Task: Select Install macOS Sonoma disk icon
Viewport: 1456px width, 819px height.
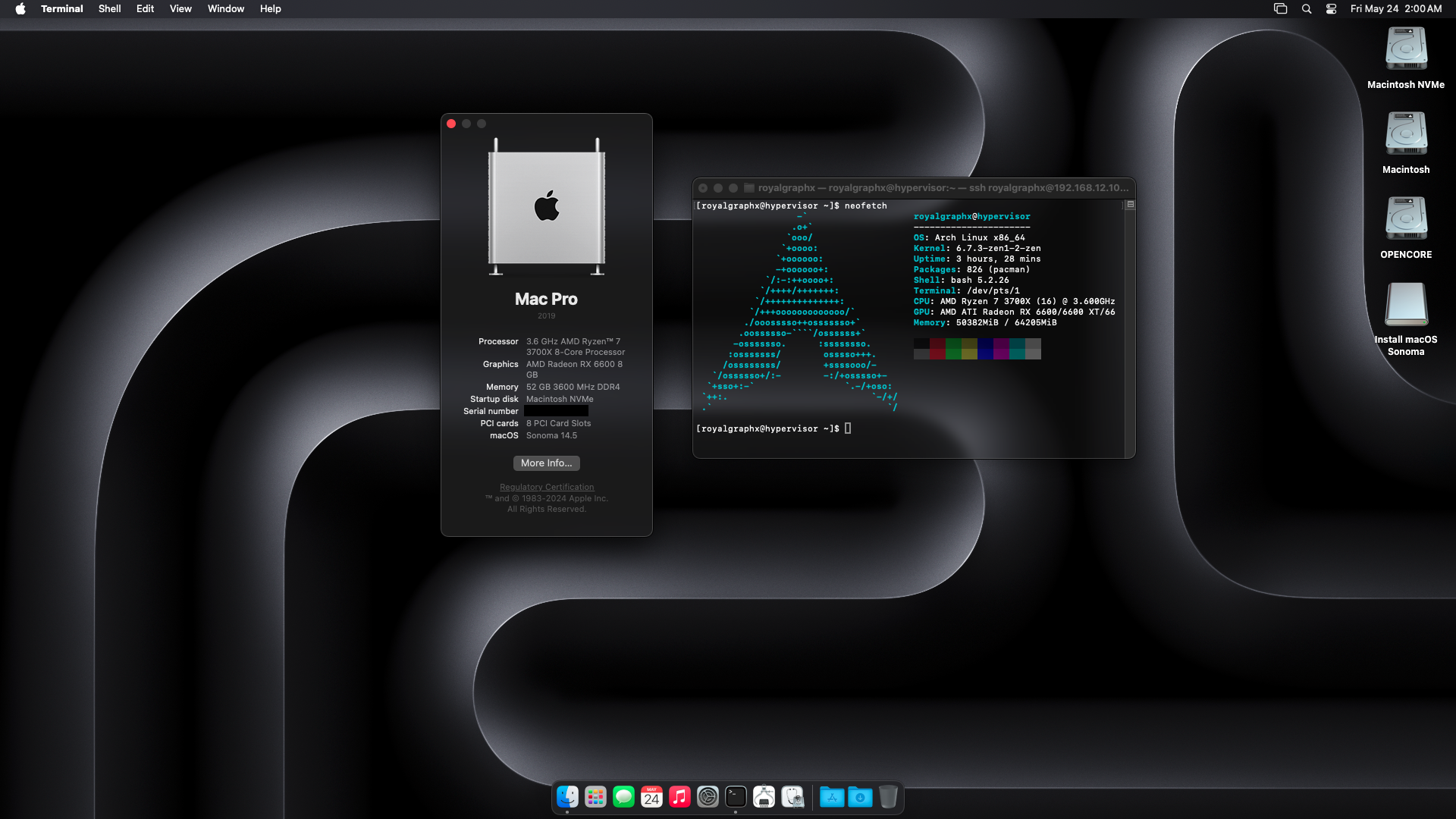Action: 1406,304
